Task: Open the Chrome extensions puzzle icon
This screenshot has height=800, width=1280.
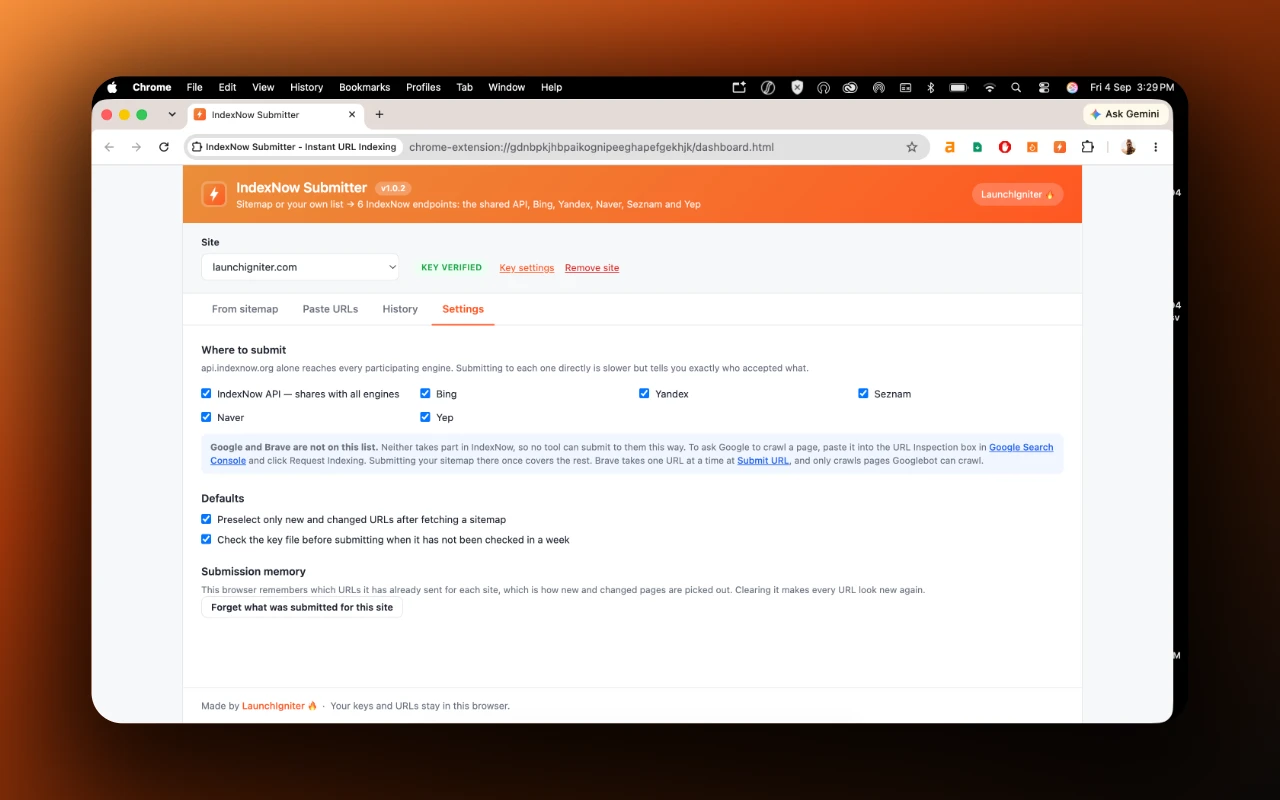Action: [x=1088, y=147]
